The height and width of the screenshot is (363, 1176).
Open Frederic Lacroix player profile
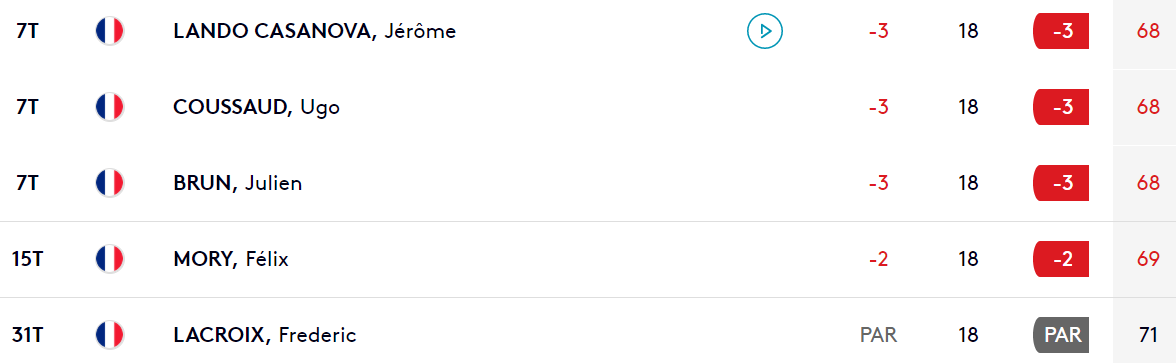[x=265, y=334]
